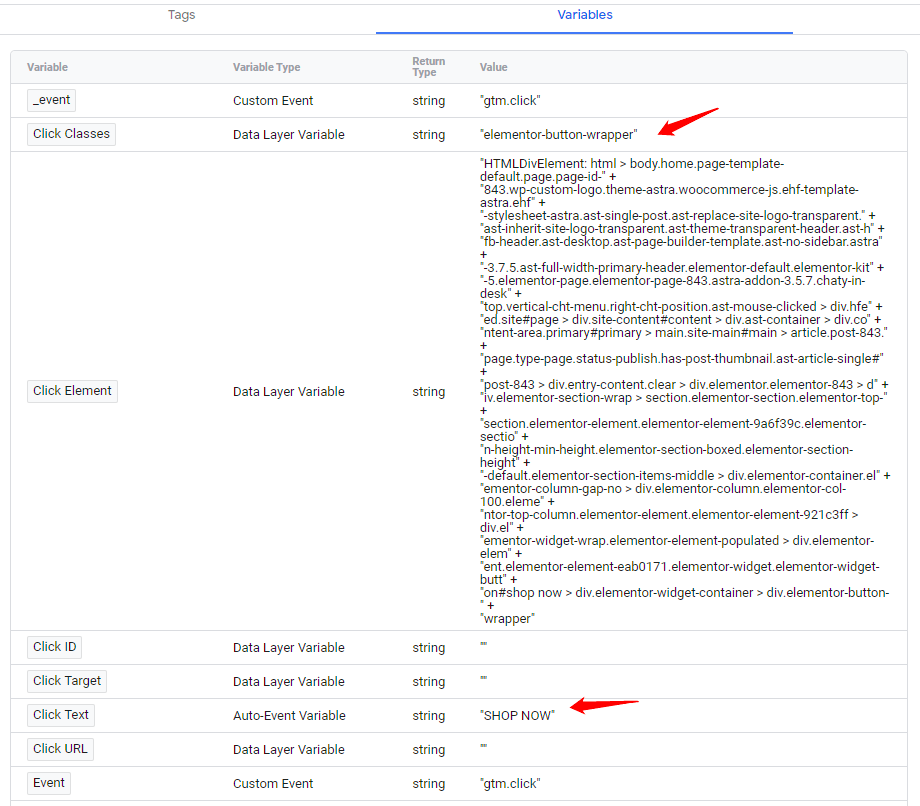Click Data Layer Variable in Click Target row
The image size is (920, 806).
point(289,682)
